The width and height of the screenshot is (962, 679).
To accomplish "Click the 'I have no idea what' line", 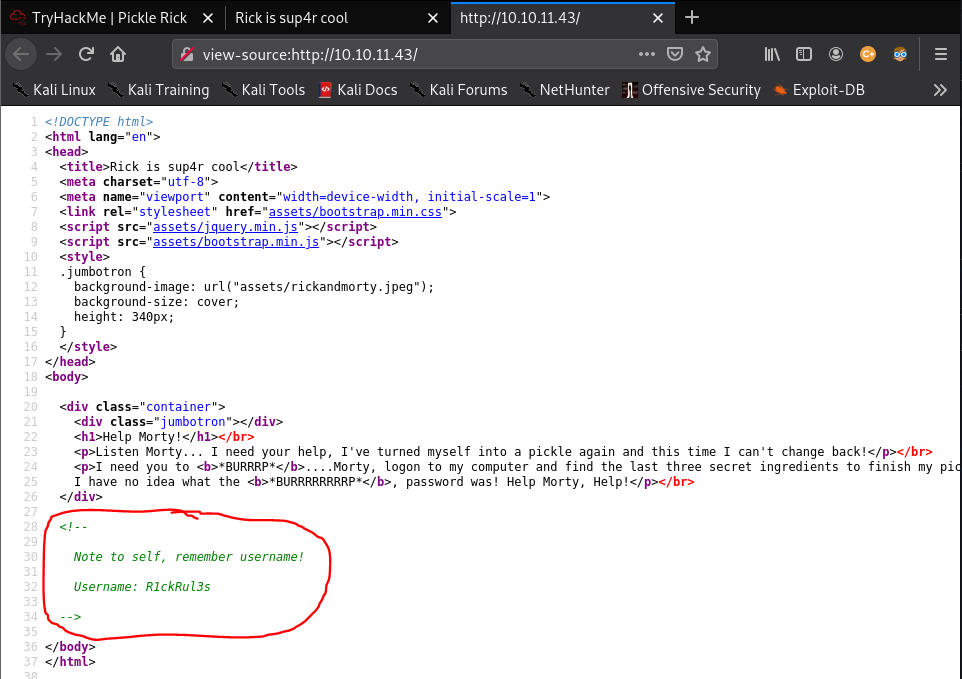I will (384, 481).
